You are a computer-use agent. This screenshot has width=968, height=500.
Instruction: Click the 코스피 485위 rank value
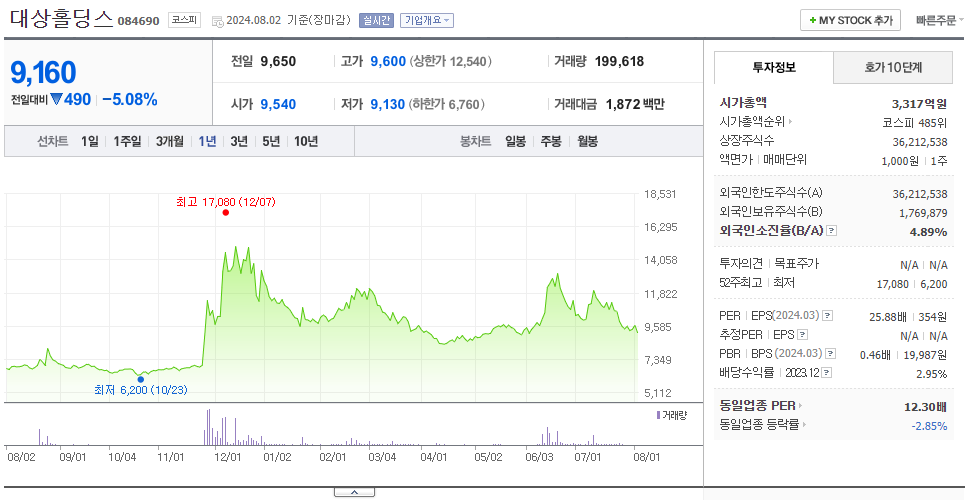[914, 122]
